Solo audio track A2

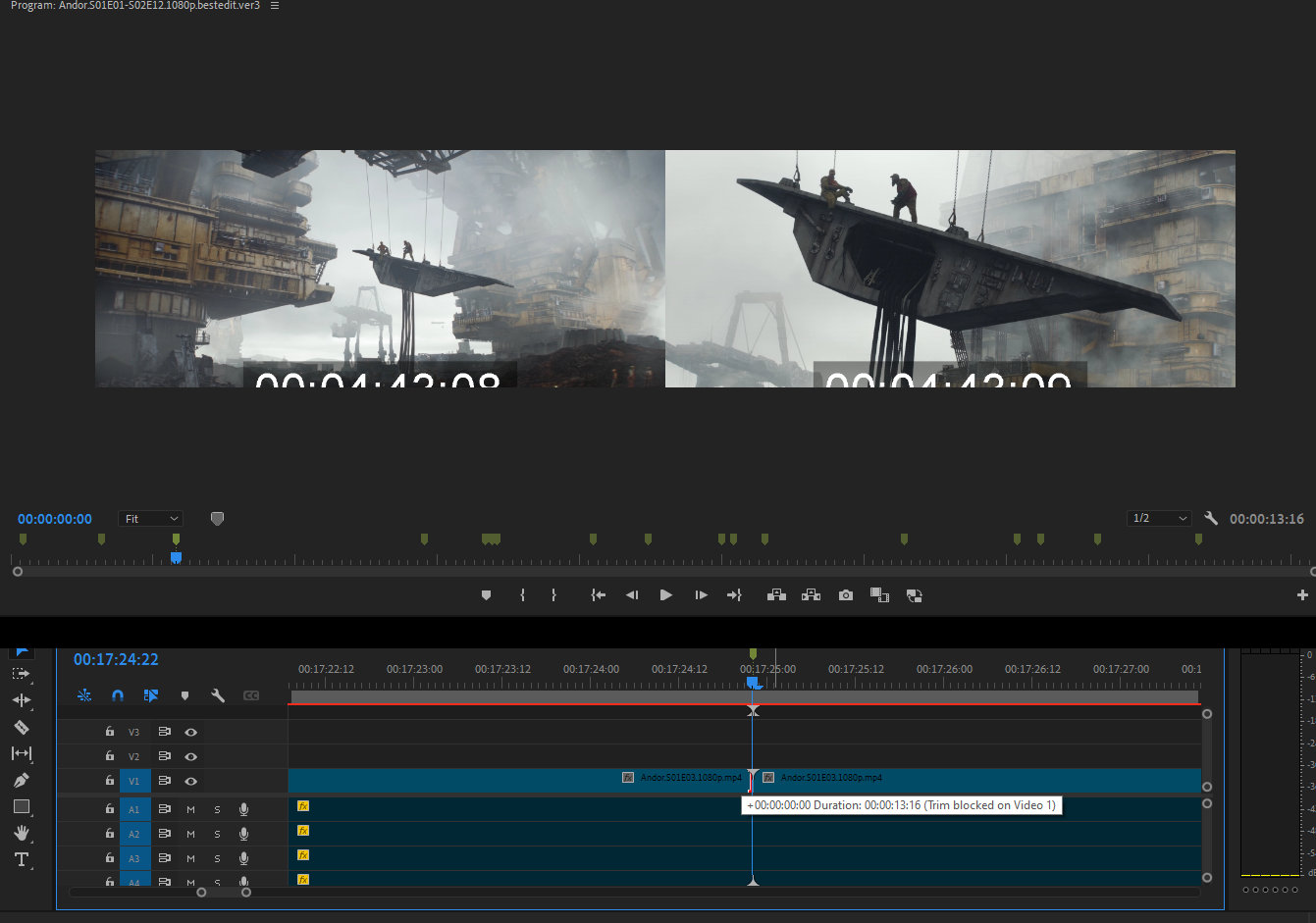[x=217, y=834]
